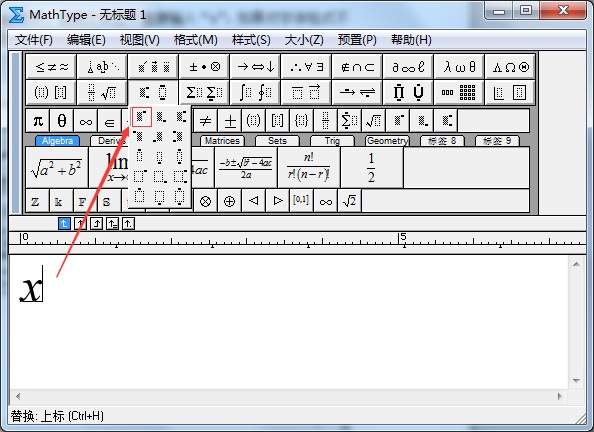This screenshot has width=594, height=432.
Task: Insert the circled times operator
Action: tap(205, 201)
